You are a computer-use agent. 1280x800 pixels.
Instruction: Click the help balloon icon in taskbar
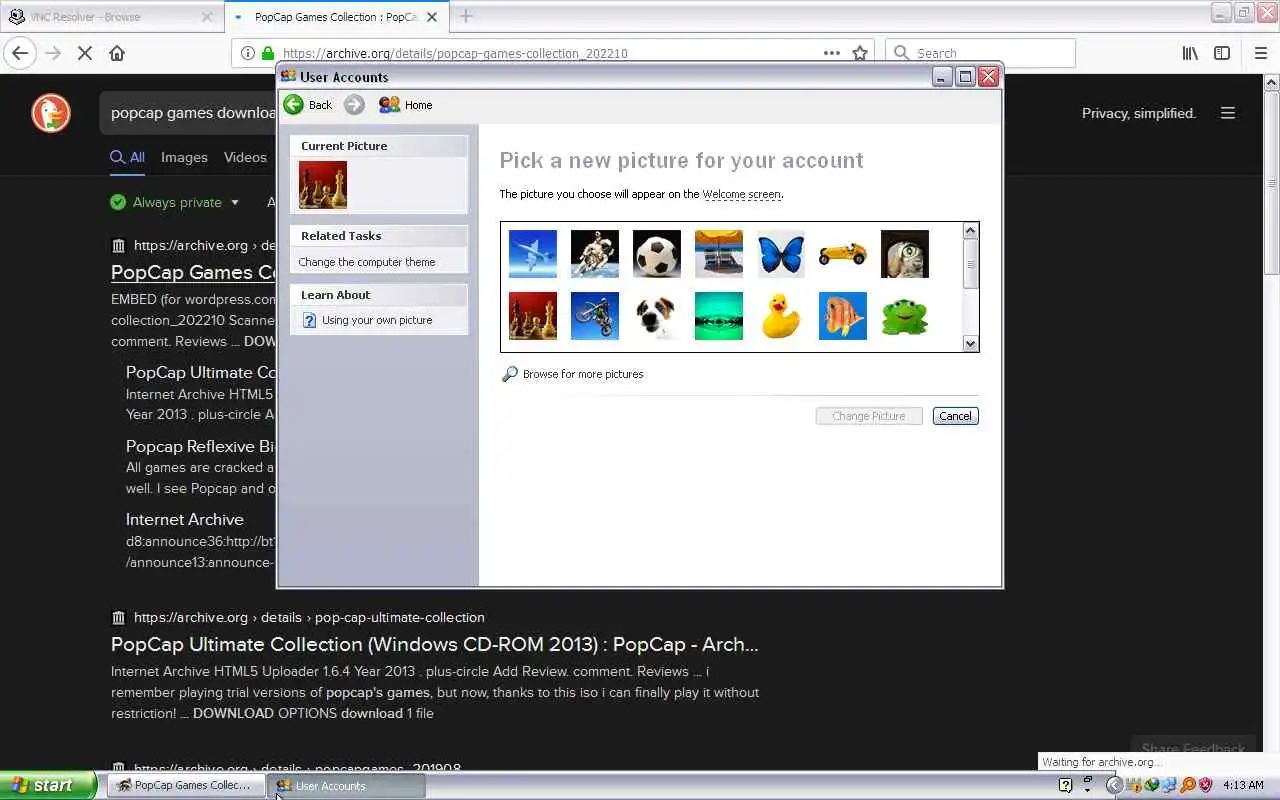(1066, 786)
